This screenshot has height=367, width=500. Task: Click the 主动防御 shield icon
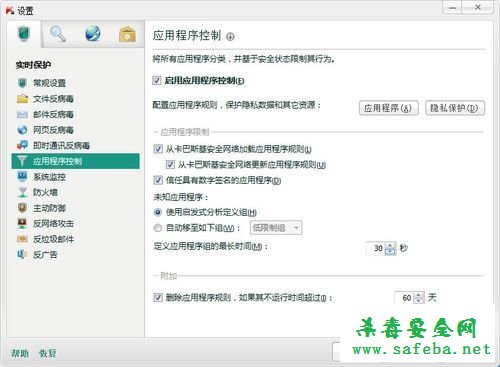pos(22,208)
